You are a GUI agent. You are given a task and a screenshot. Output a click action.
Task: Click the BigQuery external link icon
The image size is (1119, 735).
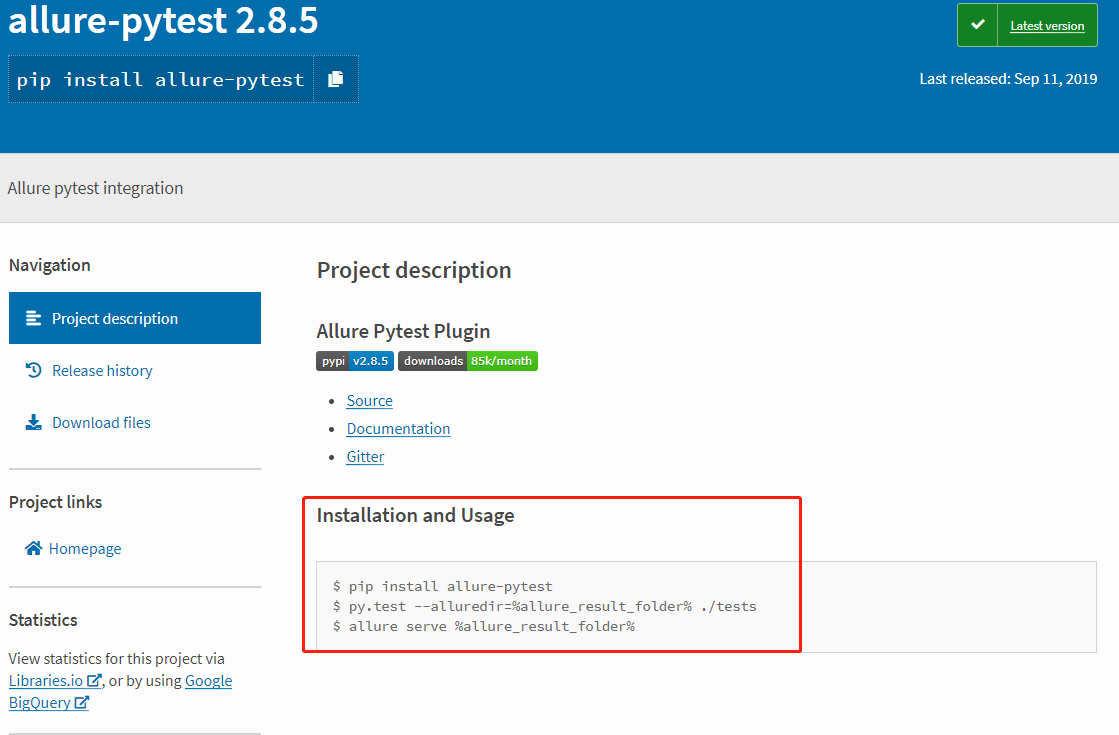(82, 703)
